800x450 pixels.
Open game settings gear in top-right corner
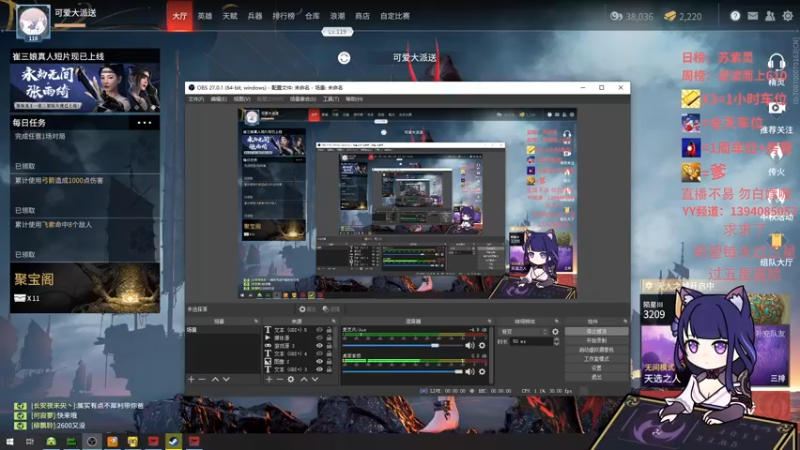pyautogui.click(x=788, y=16)
